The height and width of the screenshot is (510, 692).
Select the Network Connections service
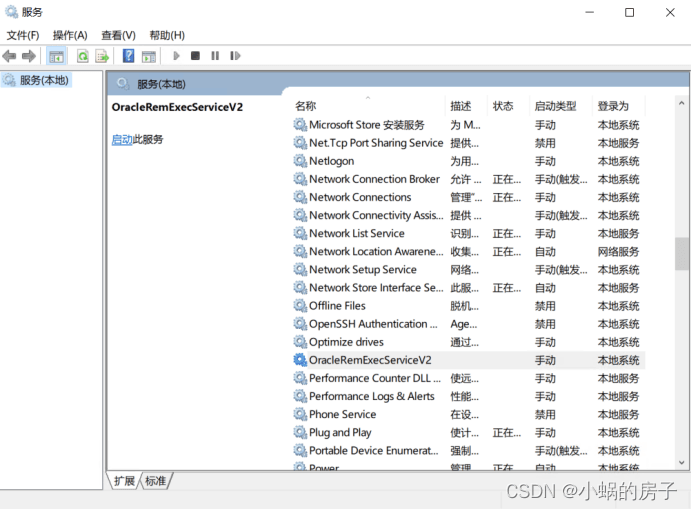click(x=468, y=197)
